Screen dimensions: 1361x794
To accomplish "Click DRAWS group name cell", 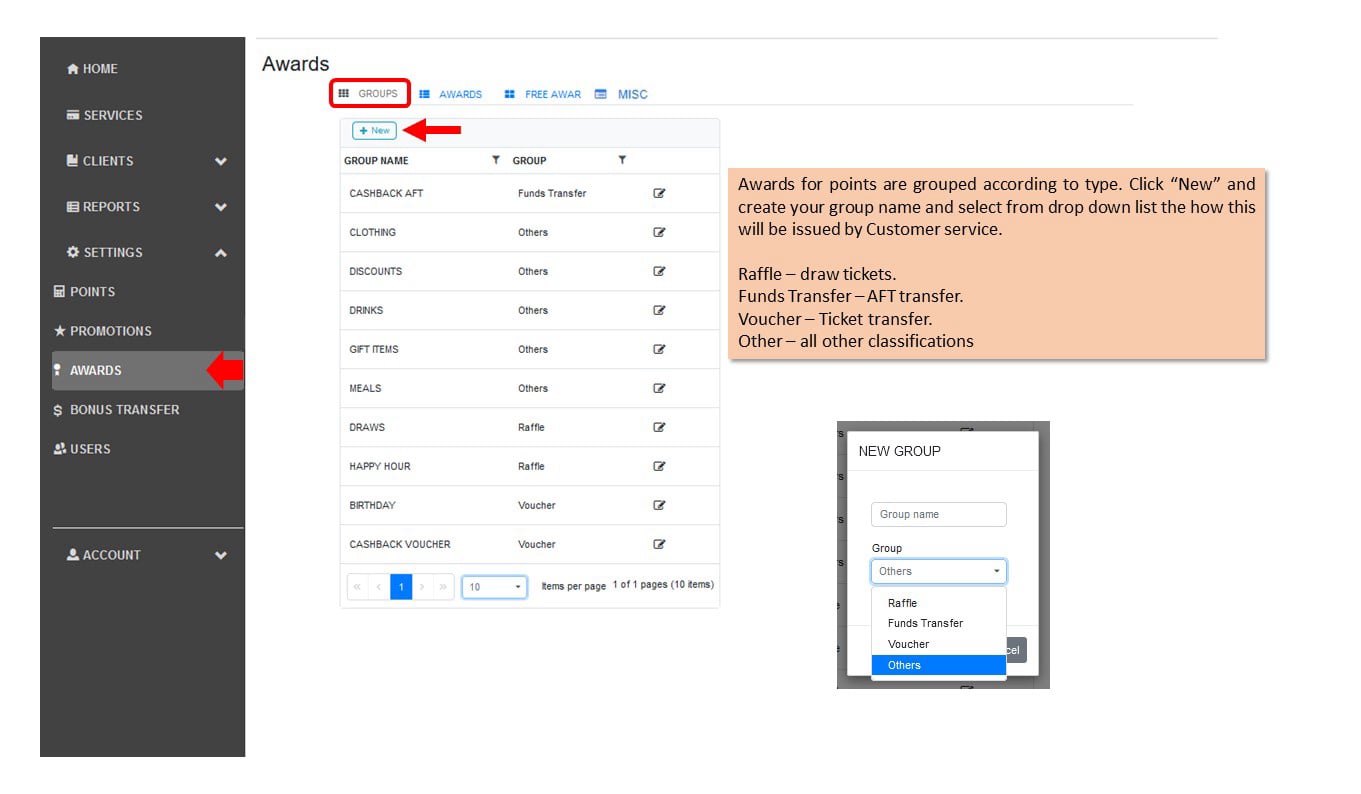I will [x=367, y=427].
